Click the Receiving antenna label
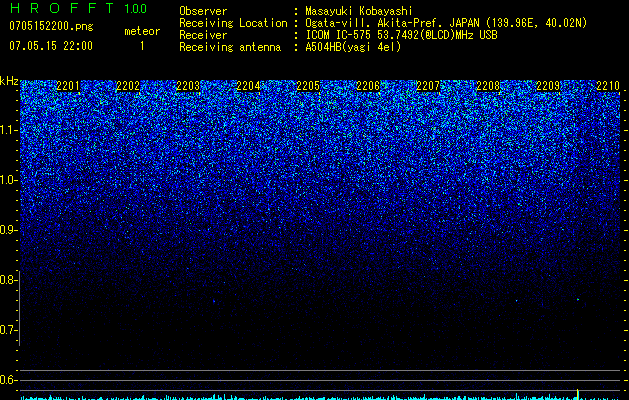Viewport: 629px width, 400px height. coord(230,47)
